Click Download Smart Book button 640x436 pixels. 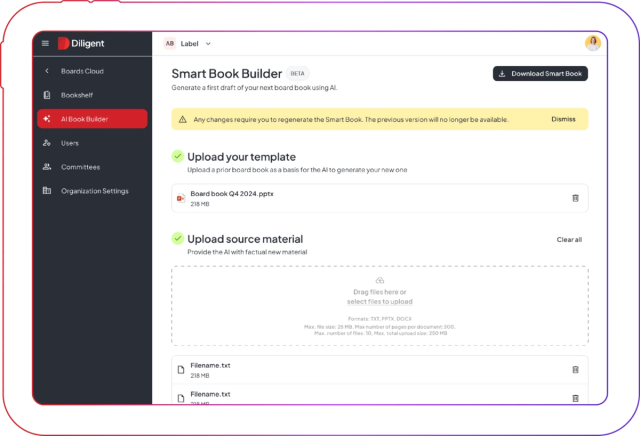(540, 73)
